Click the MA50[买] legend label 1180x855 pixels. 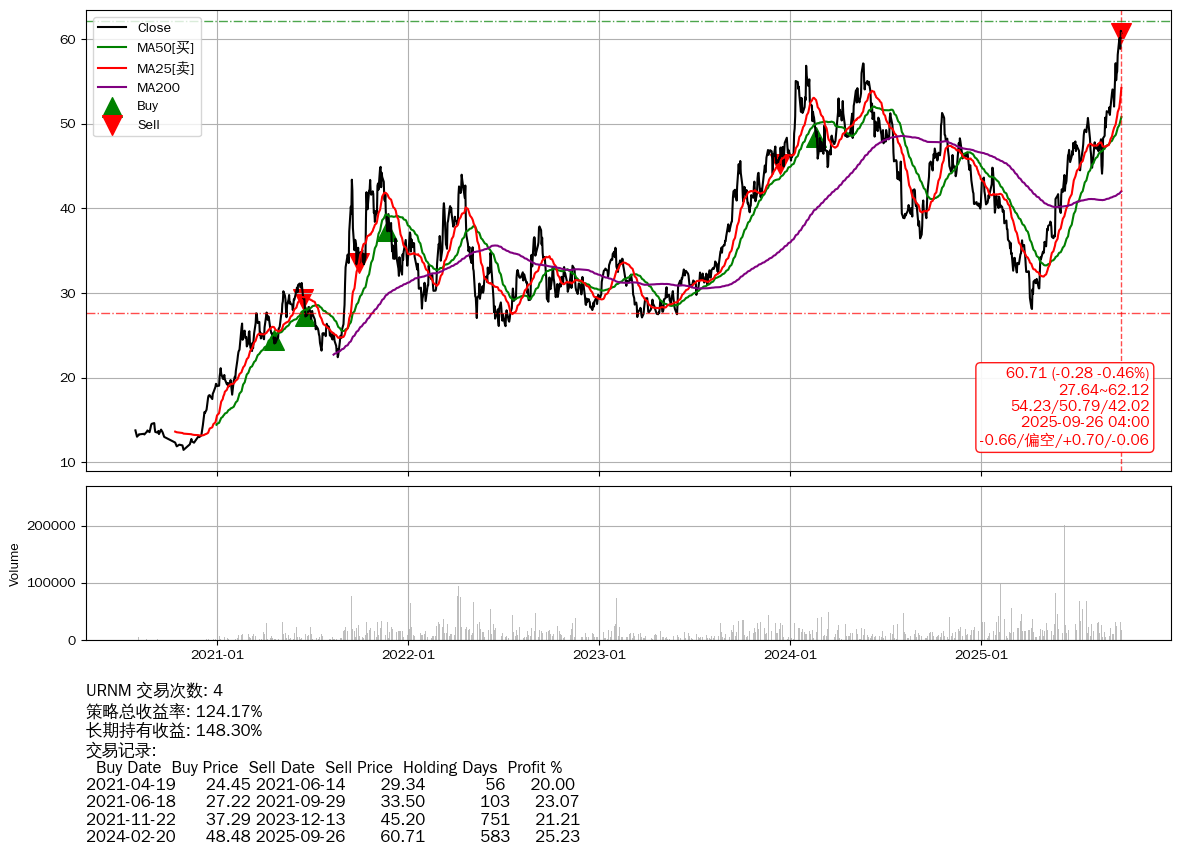click(x=165, y=48)
